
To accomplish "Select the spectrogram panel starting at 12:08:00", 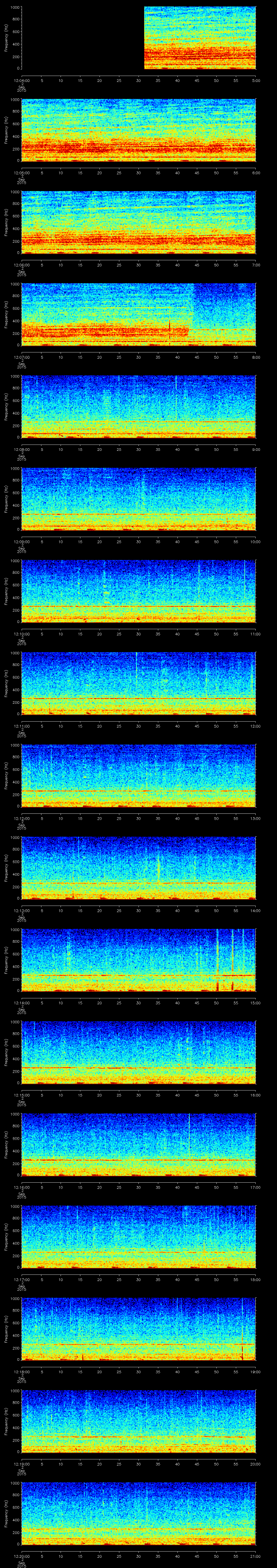I will point(139,407).
